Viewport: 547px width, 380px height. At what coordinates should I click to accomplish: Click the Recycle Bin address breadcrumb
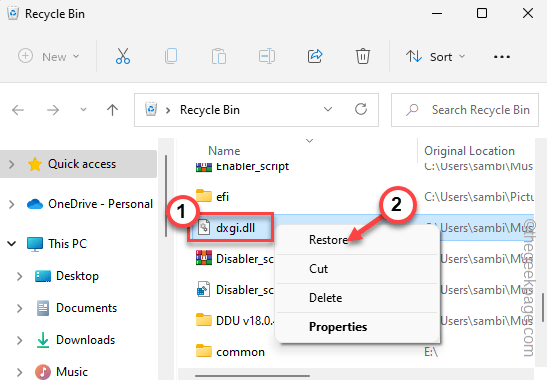click(x=210, y=110)
